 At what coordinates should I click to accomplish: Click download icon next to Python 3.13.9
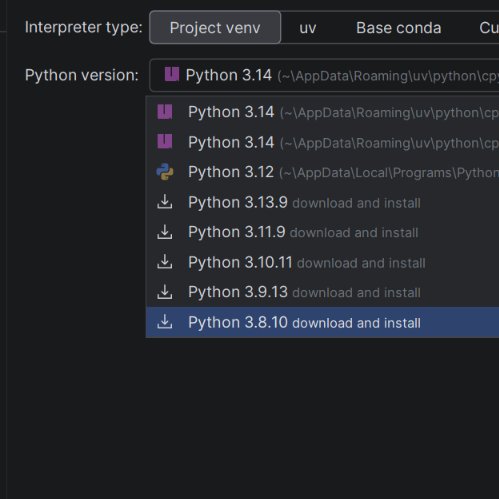click(x=165, y=202)
